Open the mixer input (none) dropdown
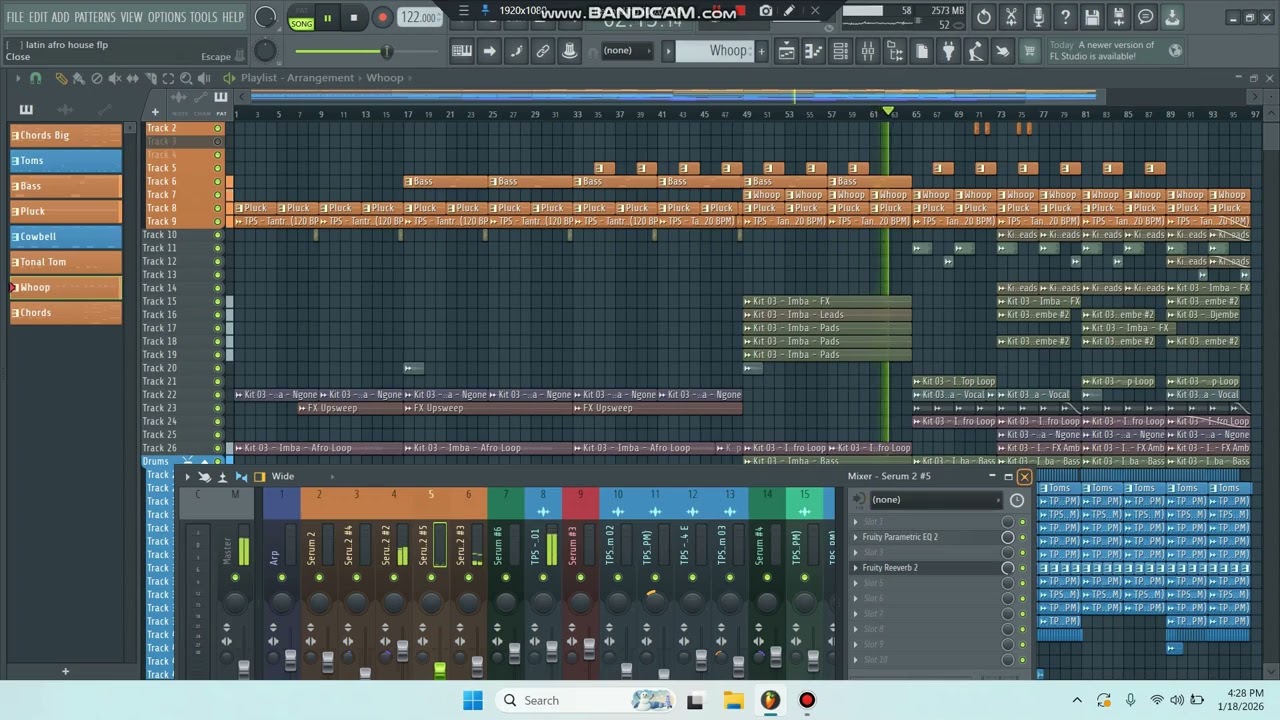The width and height of the screenshot is (1280, 720). (x=937, y=500)
